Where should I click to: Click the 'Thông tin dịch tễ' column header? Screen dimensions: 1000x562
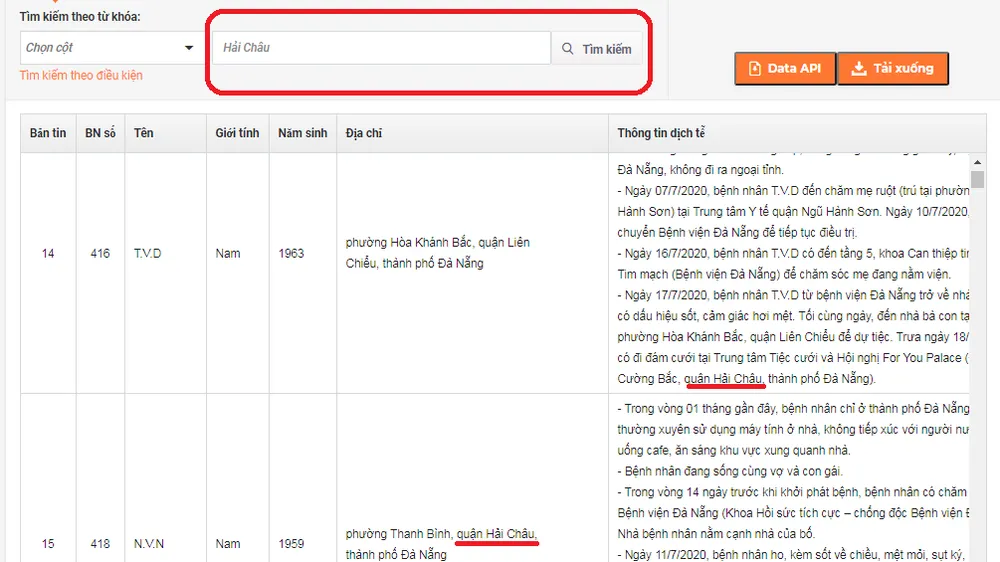point(797,133)
